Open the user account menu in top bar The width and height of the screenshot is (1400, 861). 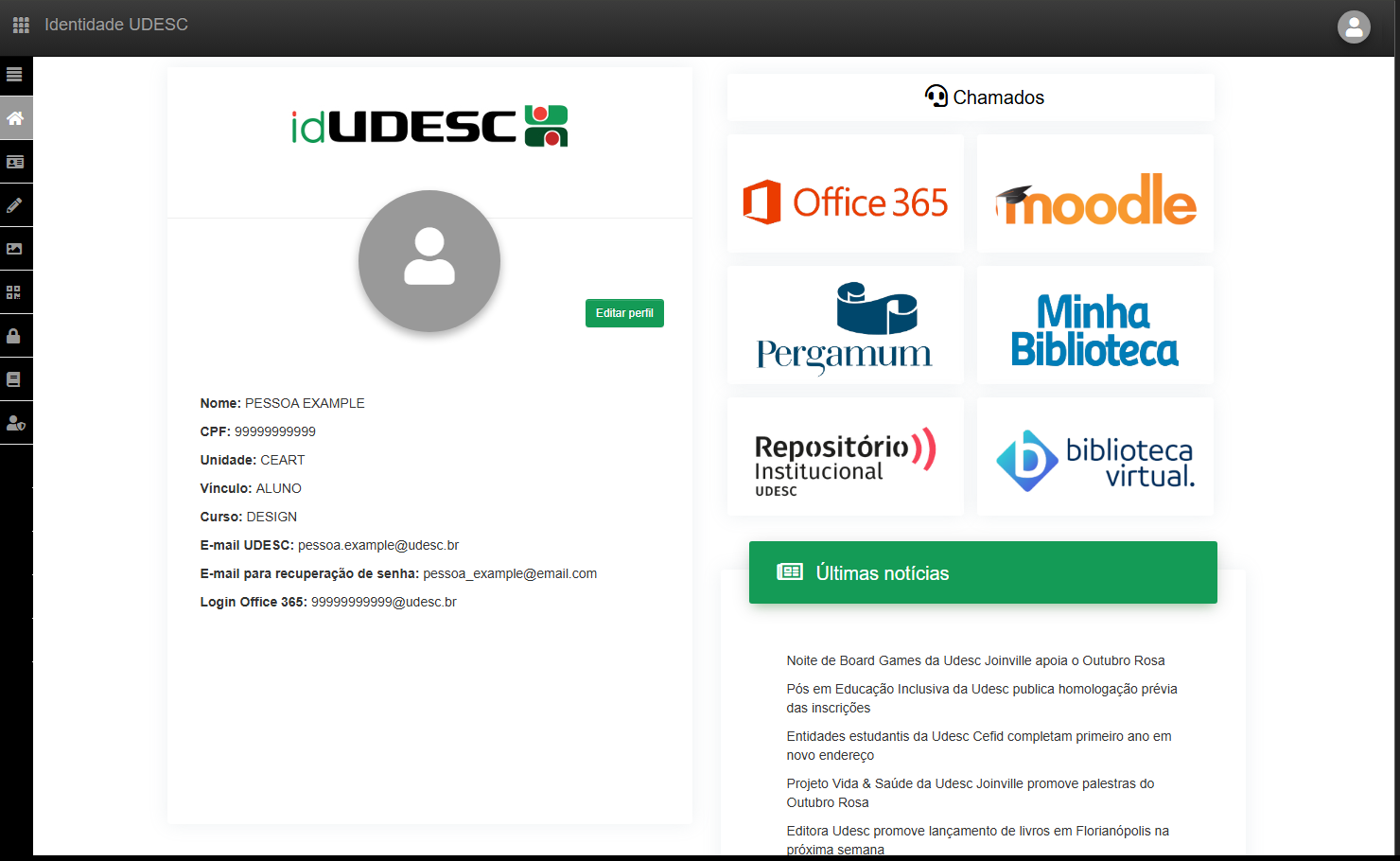[x=1354, y=26]
